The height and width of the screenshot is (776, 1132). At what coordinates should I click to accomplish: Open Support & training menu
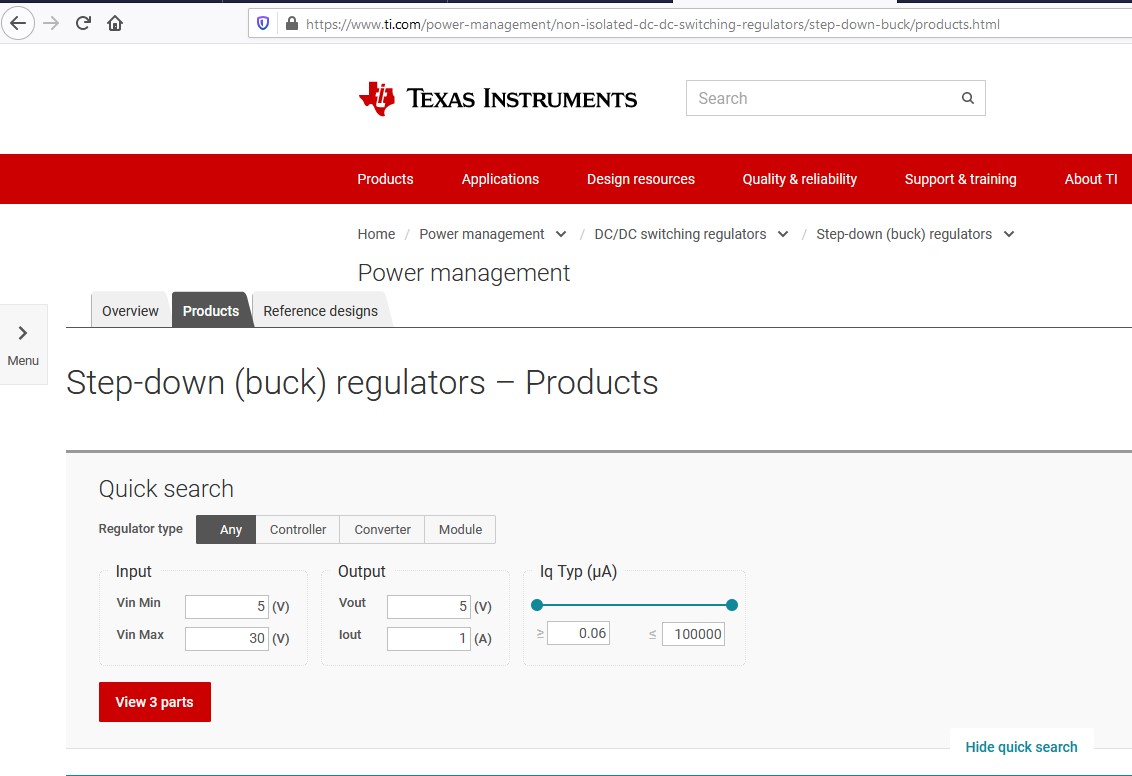tap(961, 179)
